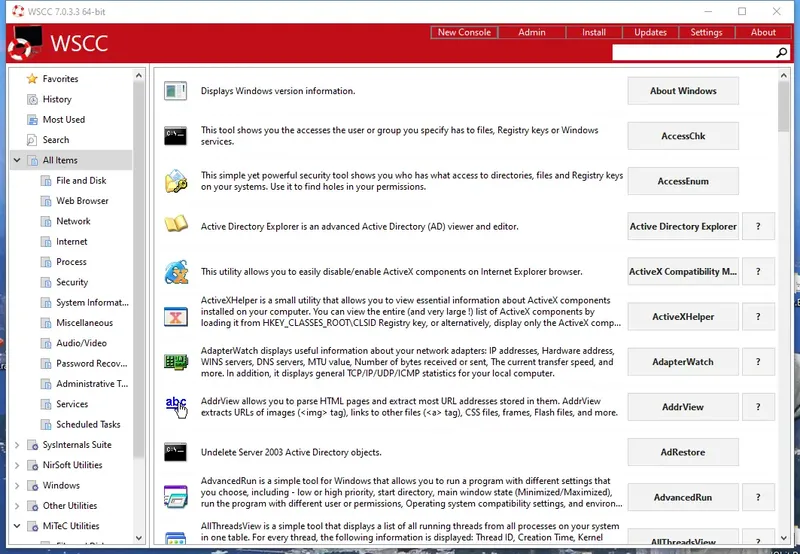The width and height of the screenshot is (800, 554).
Task: Click the Services category icon
Action: tap(46, 404)
